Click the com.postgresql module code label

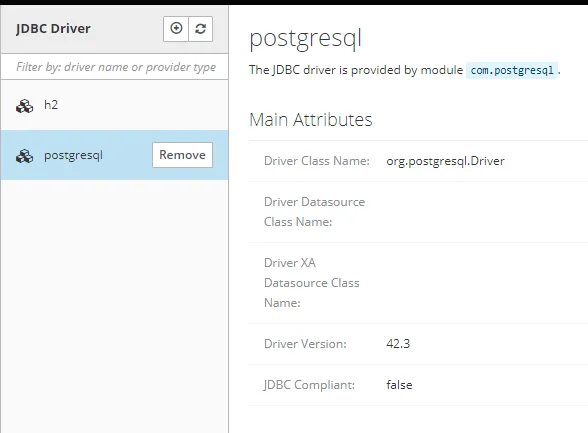coord(512,70)
